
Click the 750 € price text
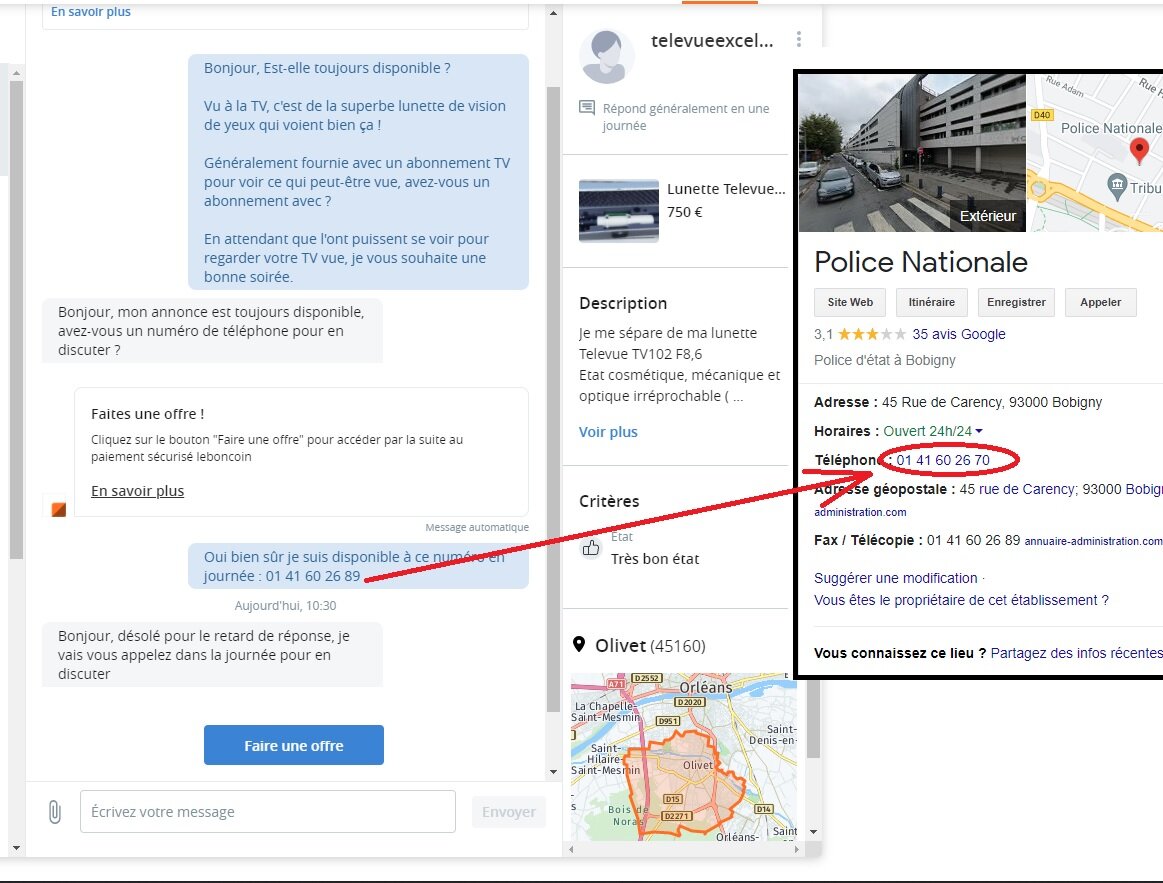coord(685,211)
